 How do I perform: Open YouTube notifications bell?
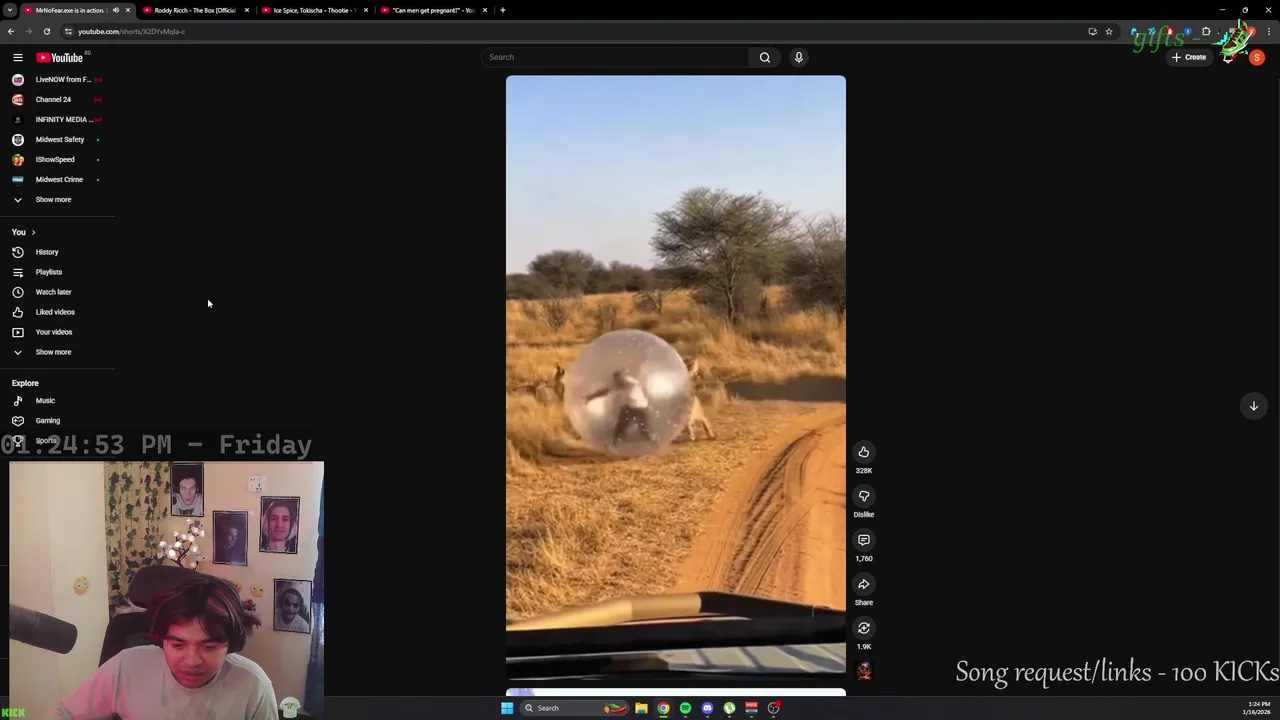(x=1228, y=58)
